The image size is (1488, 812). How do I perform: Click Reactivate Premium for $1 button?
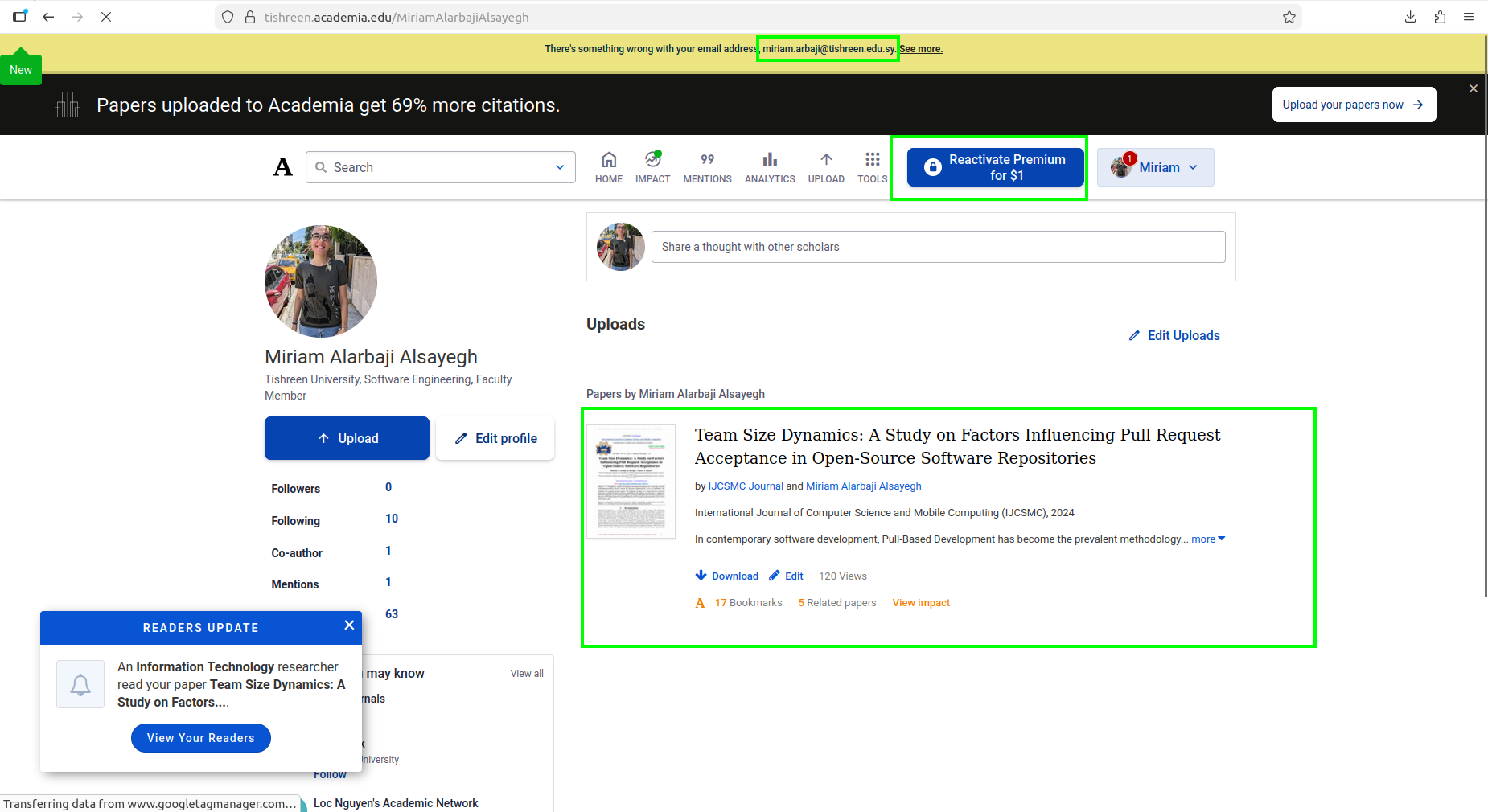tap(996, 167)
